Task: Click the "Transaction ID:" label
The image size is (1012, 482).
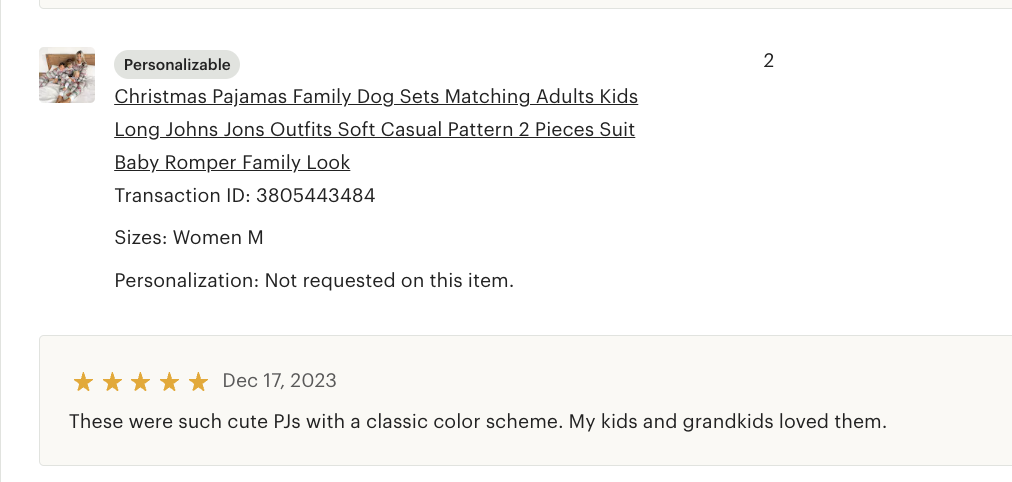Action: (x=183, y=196)
